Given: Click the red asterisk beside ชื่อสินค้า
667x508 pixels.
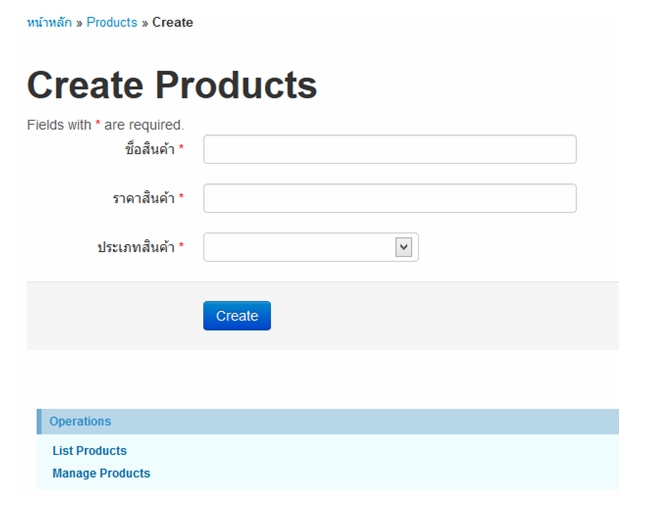Looking at the screenshot, I should tap(181, 147).
